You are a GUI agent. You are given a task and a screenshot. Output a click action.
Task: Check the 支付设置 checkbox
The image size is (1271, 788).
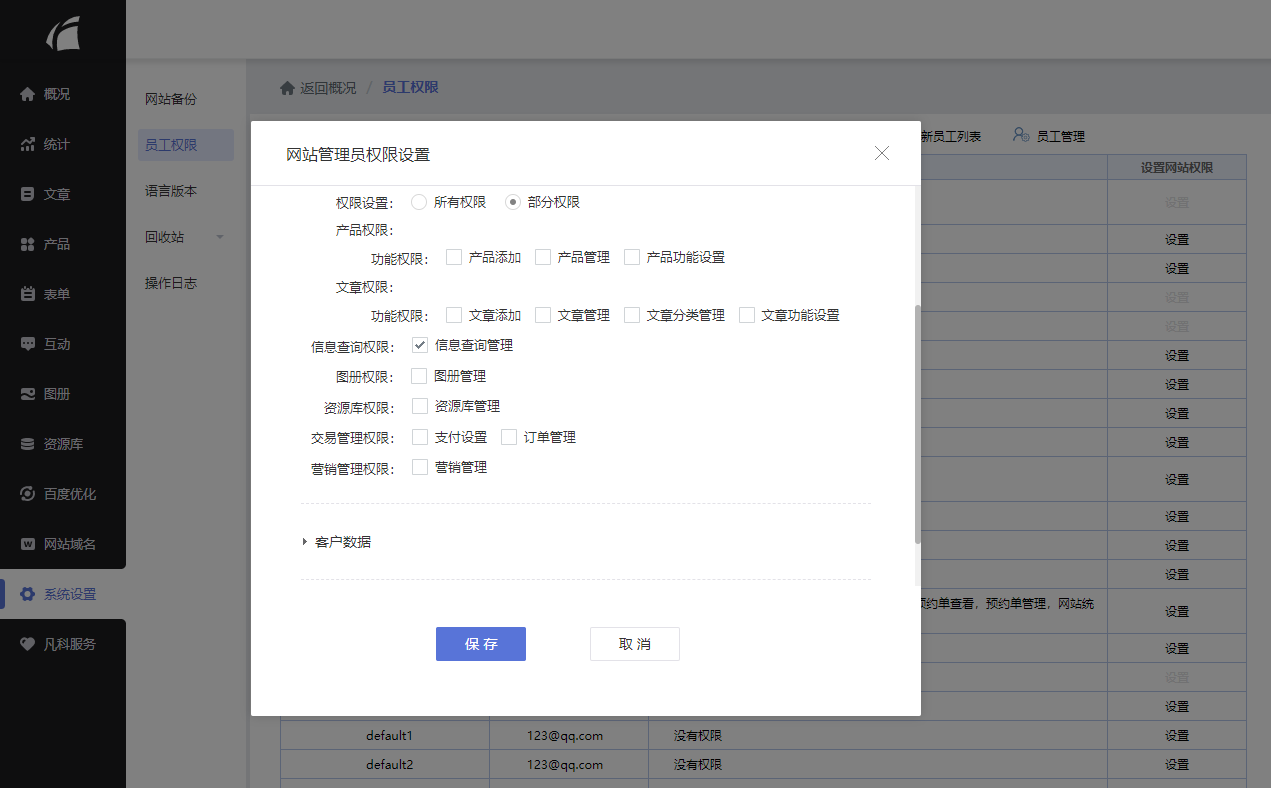420,437
